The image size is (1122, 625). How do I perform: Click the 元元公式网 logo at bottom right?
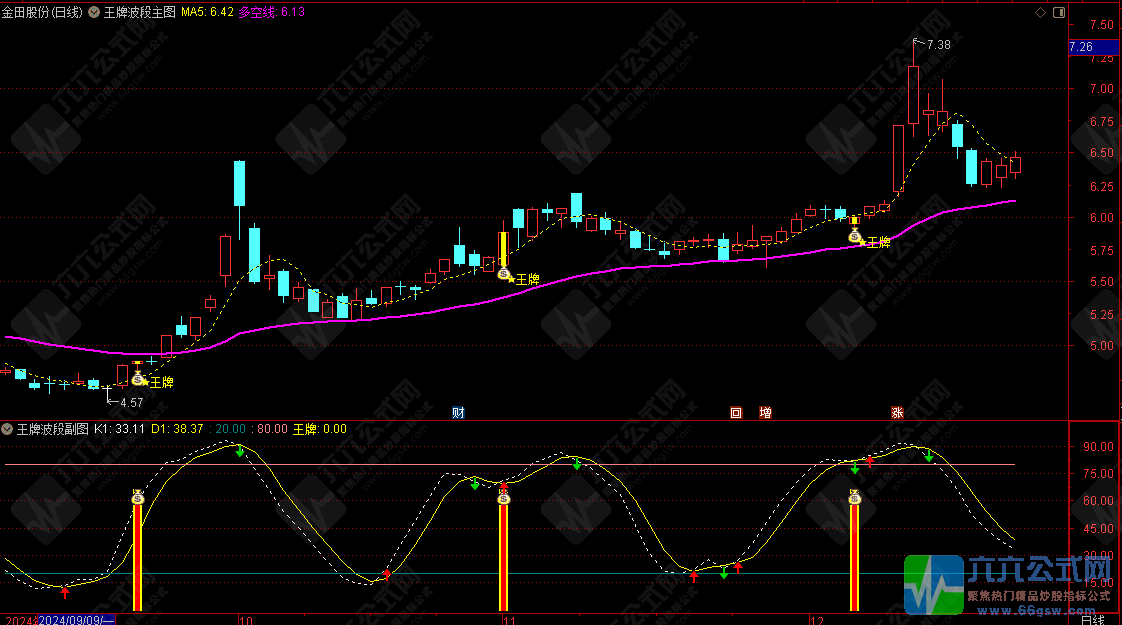tap(1012, 584)
